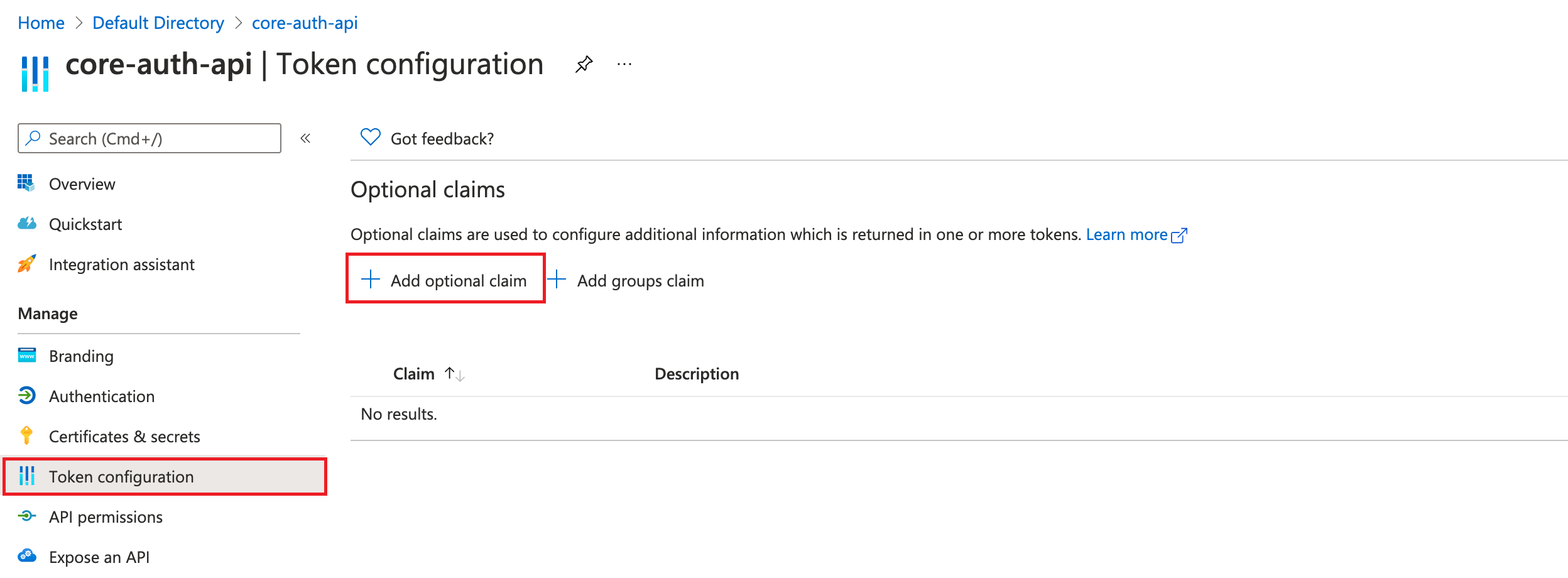Navigate to Home breadcrumb

[x=41, y=23]
